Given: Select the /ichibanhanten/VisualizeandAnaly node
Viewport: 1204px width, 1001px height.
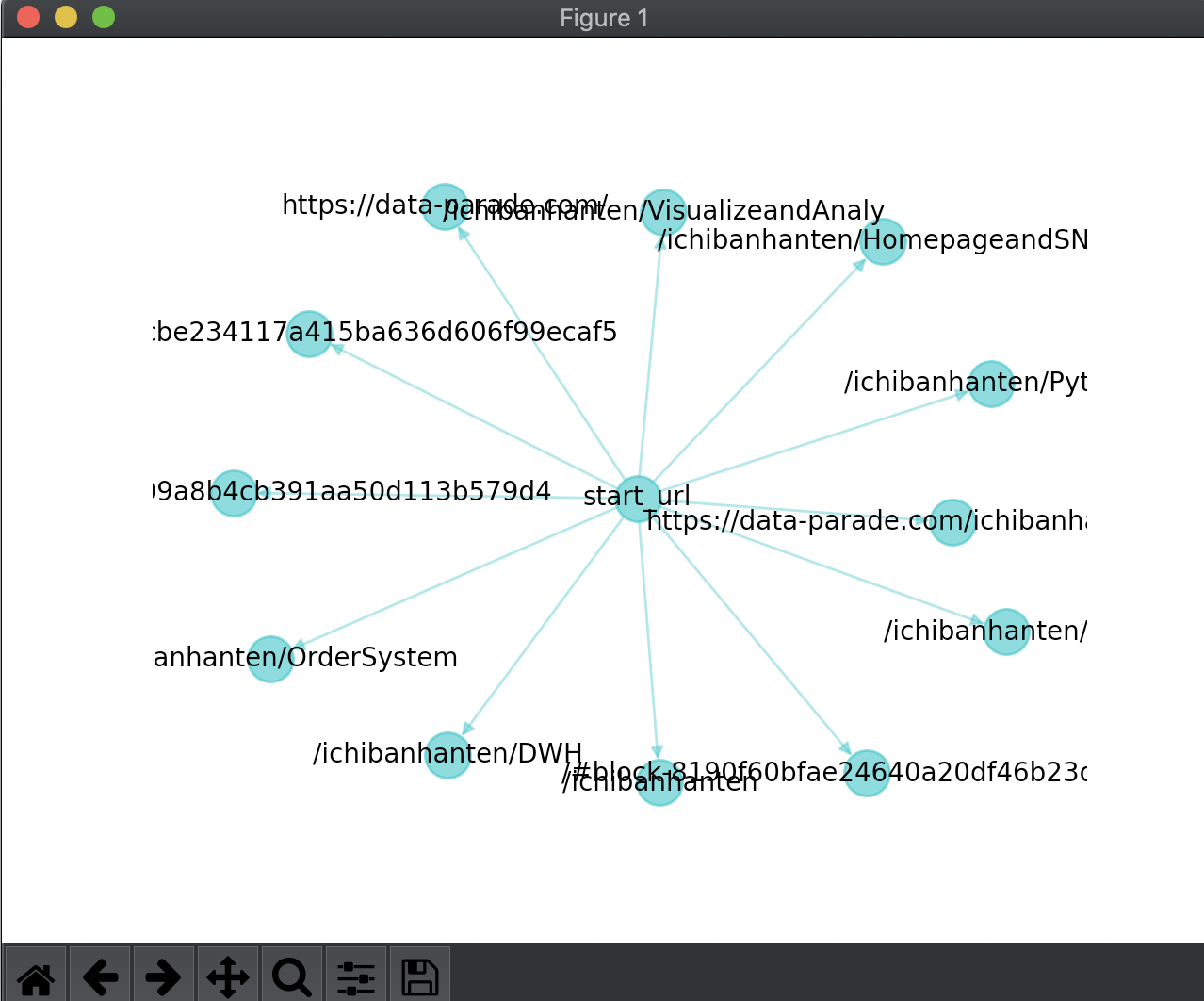Looking at the screenshot, I should (x=664, y=212).
